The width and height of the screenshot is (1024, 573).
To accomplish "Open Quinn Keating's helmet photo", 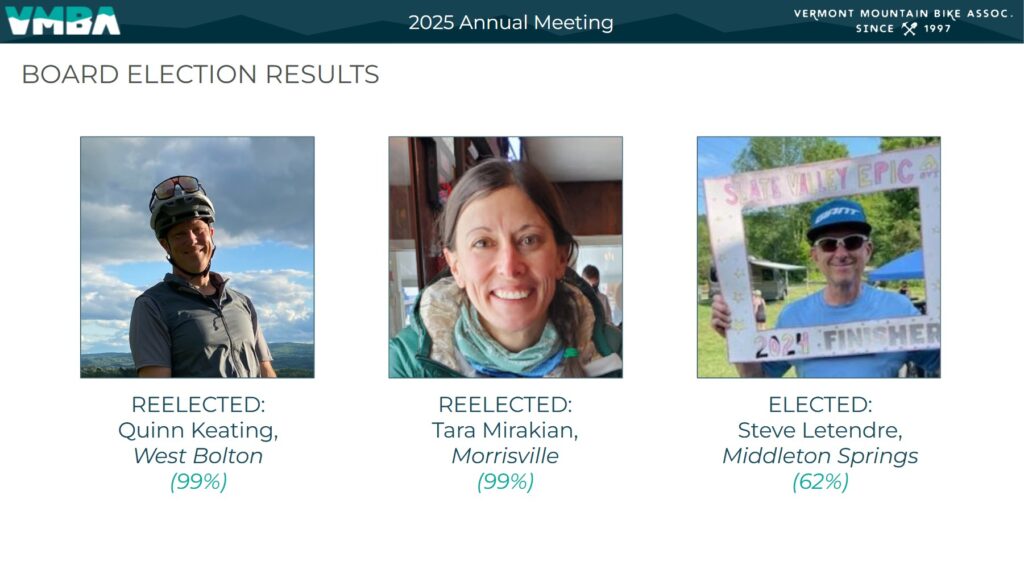I will click(197, 257).
